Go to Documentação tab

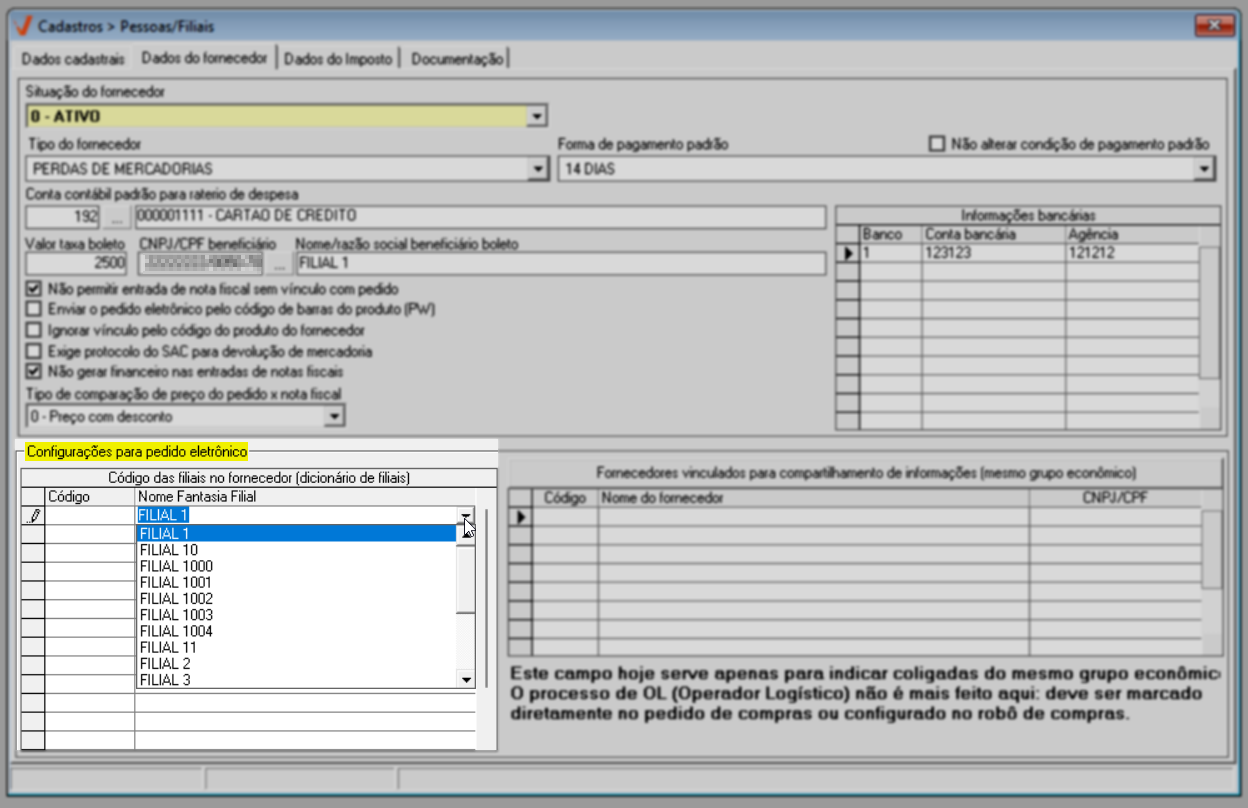(456, 59)
